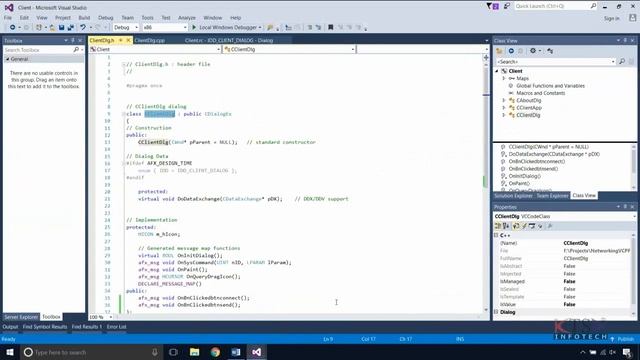The image size is (640, 360).
Task: Open Find Symbol Results tab
Action: click(x=45, y=327)
